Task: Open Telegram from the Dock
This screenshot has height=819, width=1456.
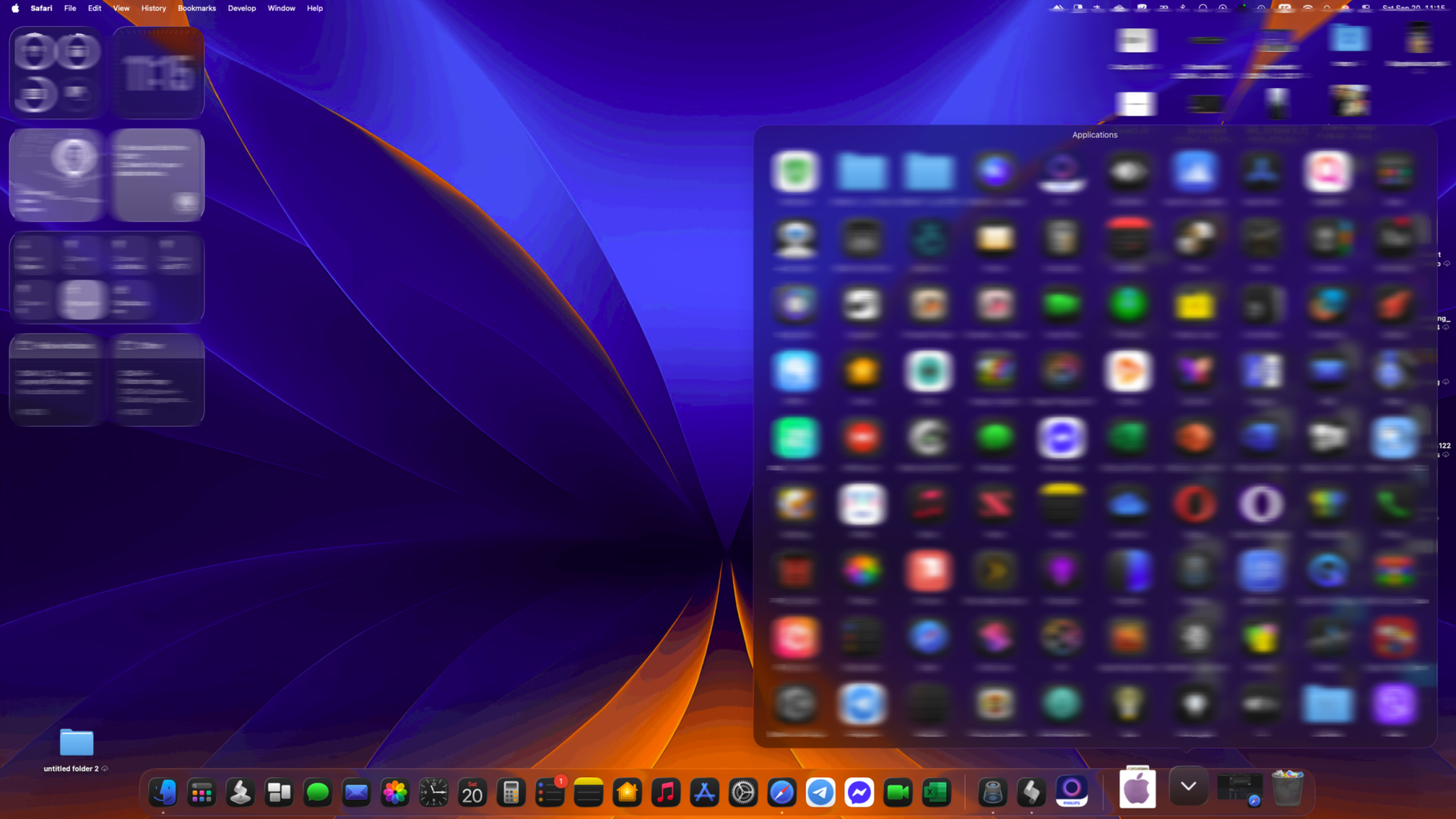Action: coord(820,792)
